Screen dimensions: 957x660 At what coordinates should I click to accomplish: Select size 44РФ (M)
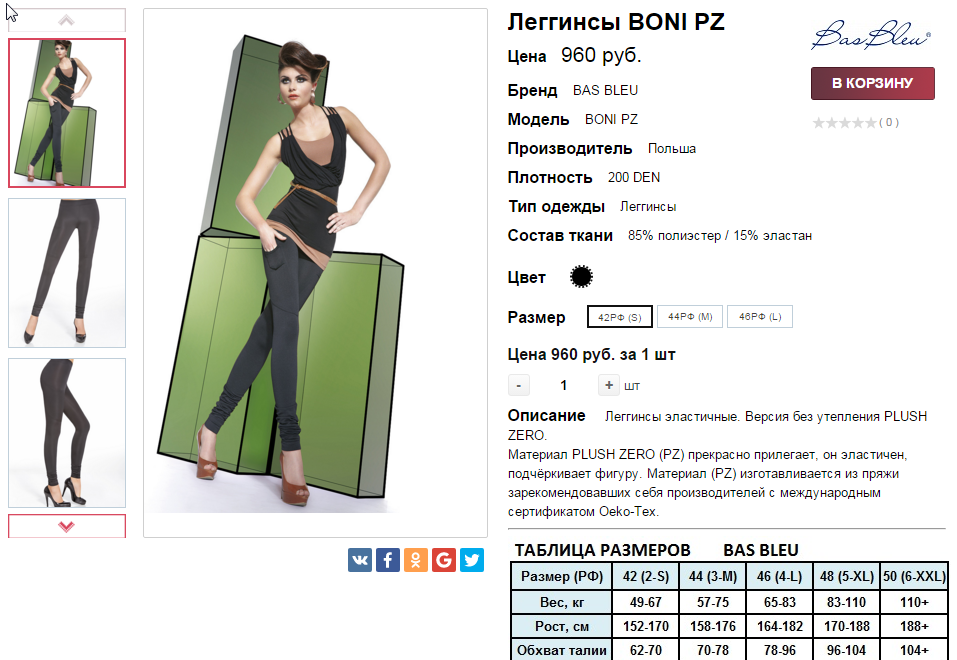[690, 317]
